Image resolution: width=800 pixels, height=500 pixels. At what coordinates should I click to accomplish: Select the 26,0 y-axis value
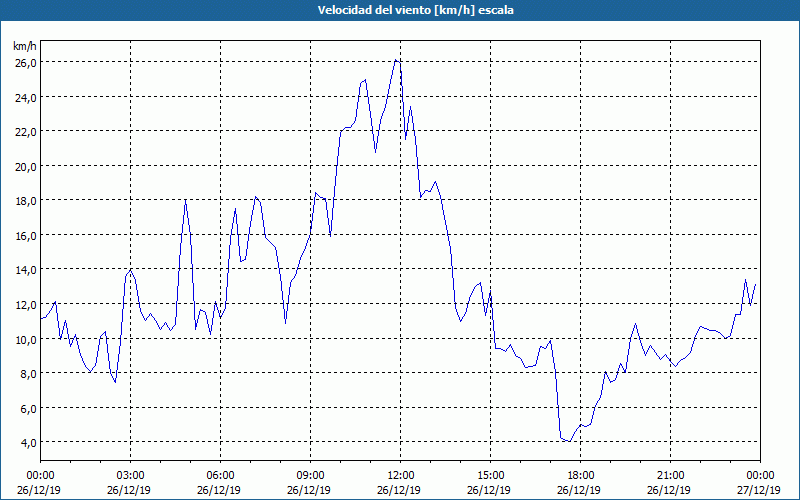tap(25, 62)
